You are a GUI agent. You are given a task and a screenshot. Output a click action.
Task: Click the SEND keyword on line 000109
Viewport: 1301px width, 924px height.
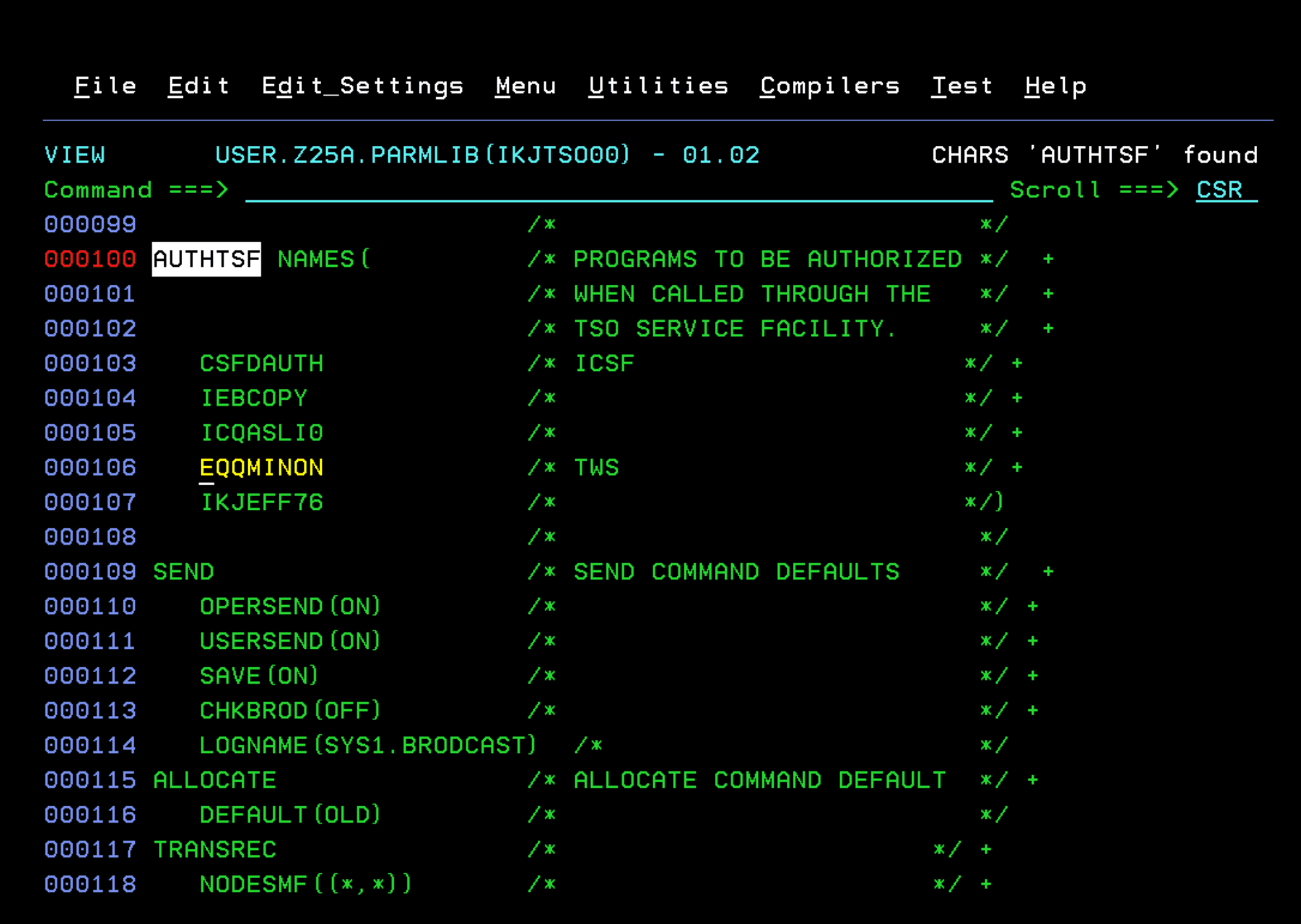[x=183, y=572]
